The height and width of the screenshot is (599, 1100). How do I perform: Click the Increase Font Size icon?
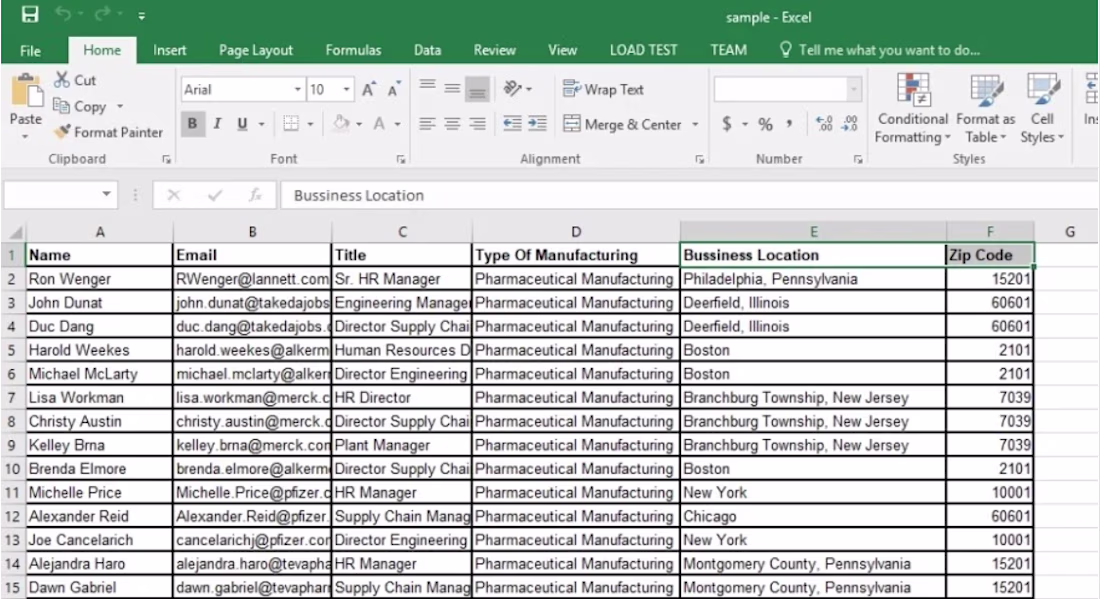pos(366,89)
